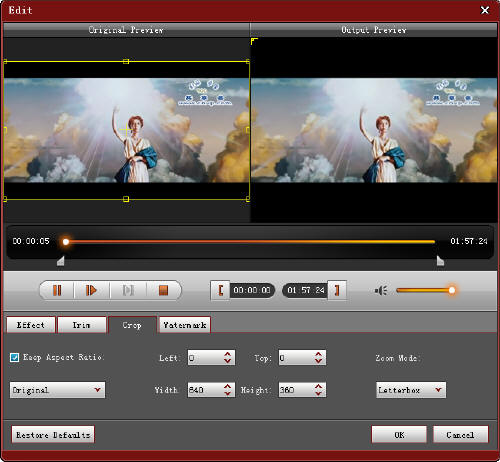The width and height of the screenshot is (500, 462).
Task: Open the Watermark tab
Action: [185, 325]
